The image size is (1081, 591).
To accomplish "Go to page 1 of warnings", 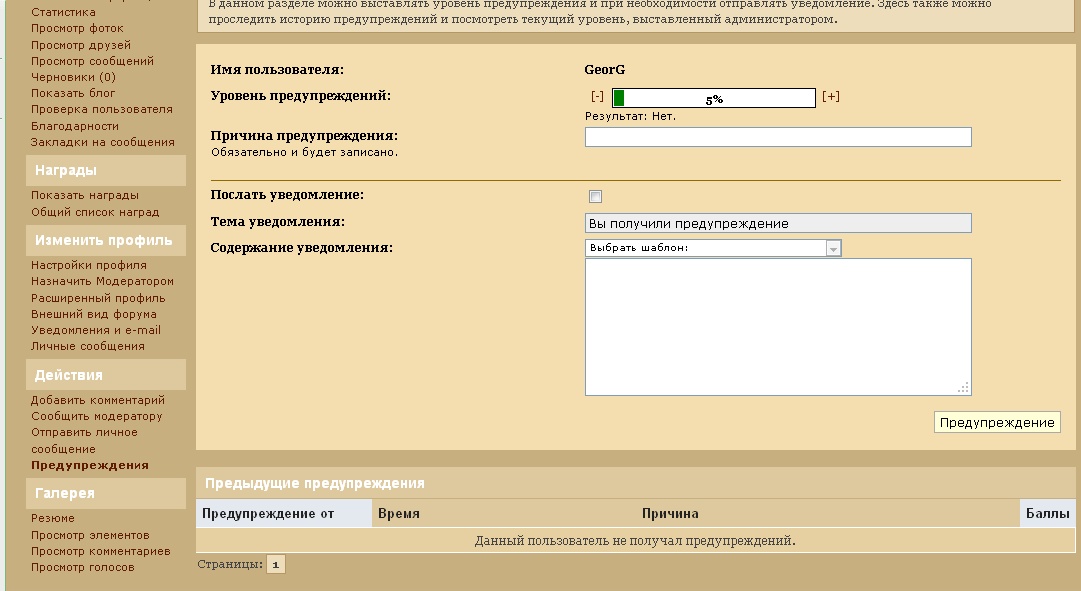I will pos(275,565).
